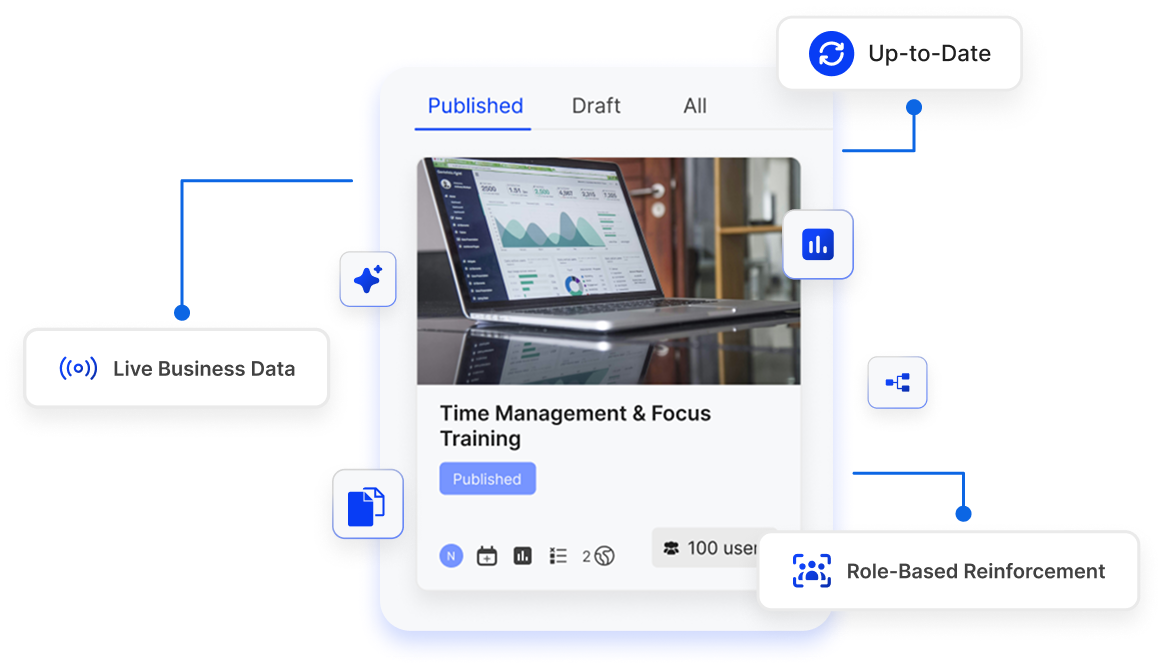Click the bar chart icon beside the card

[x=817, y=243]
